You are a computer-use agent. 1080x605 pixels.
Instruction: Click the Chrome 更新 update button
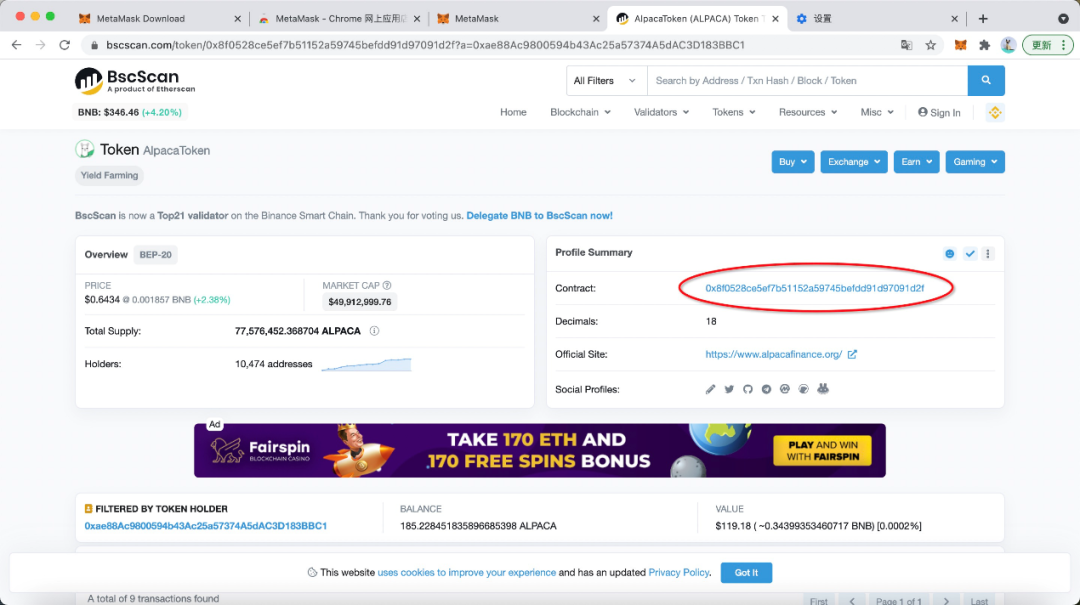tap(1047, 45)
